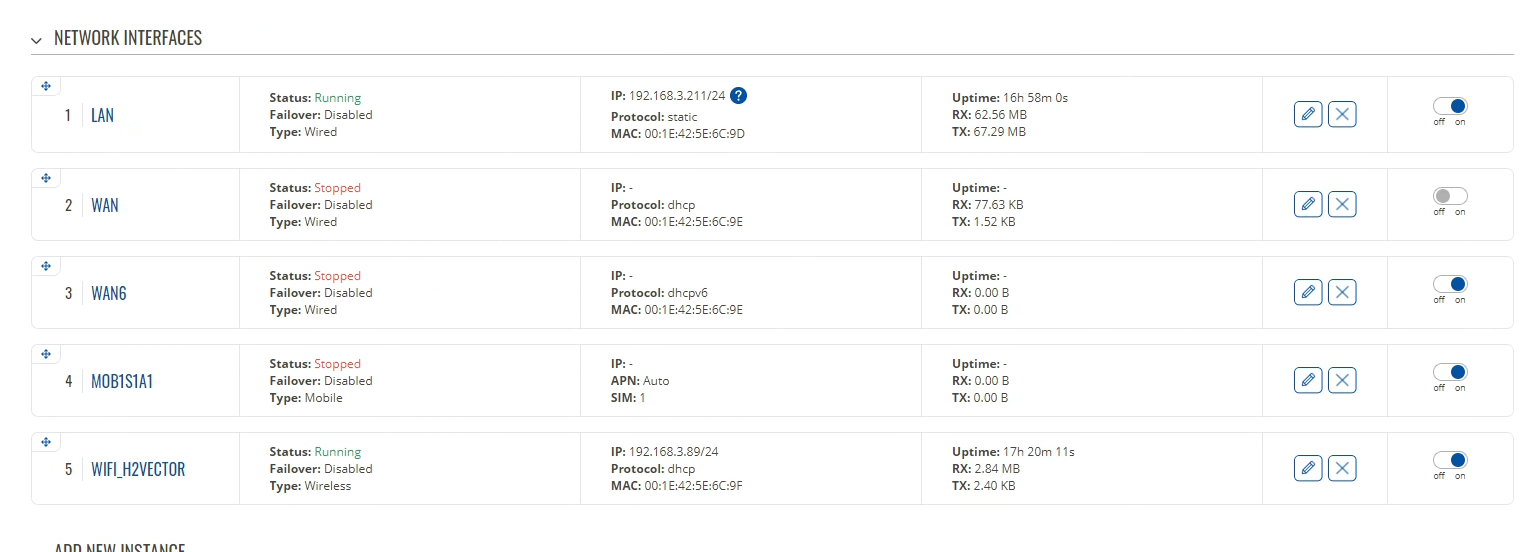Click the move handle on WAN6 row
This screenshot has height=552, width=1539.
coord(46,266)
